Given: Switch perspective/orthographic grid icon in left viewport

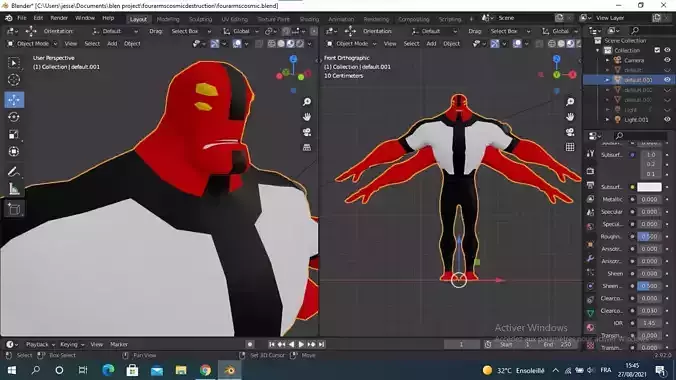Looking at the screenshot, I should [x=307, y=147].
